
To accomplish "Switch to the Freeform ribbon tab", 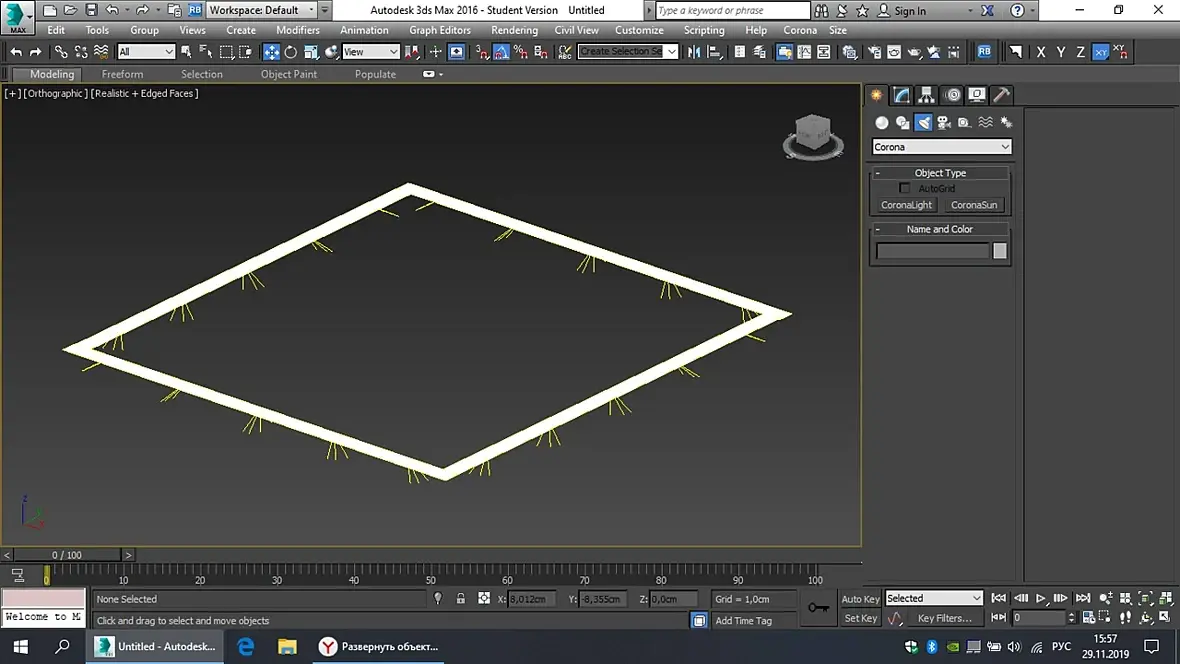I will coord(122,74).
